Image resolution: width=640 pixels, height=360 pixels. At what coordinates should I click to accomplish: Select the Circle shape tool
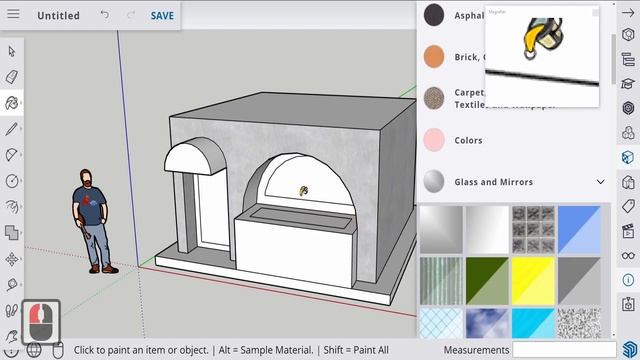[x=12, y=181]
